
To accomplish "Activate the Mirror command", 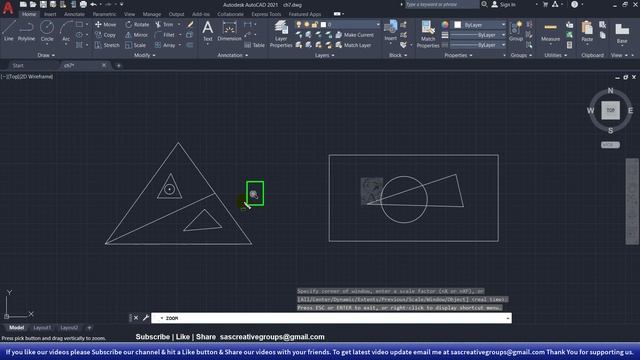I will coord(137,35).
